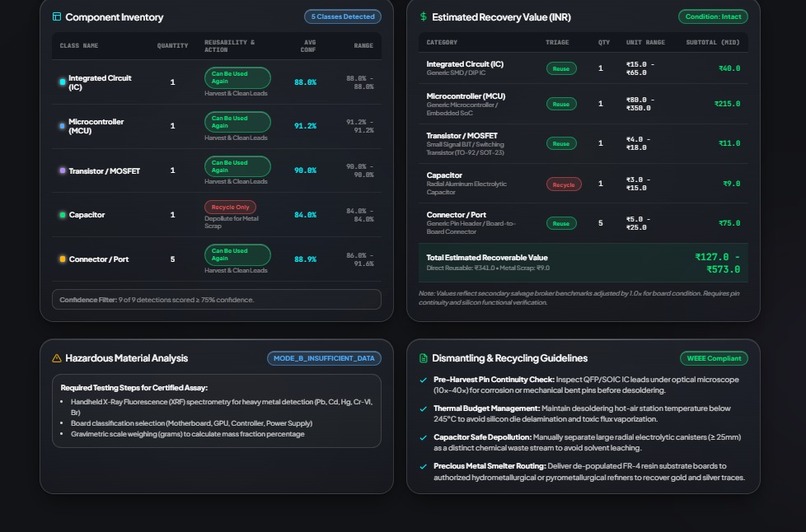Click the Recycle Only pill for Capacitor
The width and height of the screenshot is (806, 532).
tap(230, 207)
